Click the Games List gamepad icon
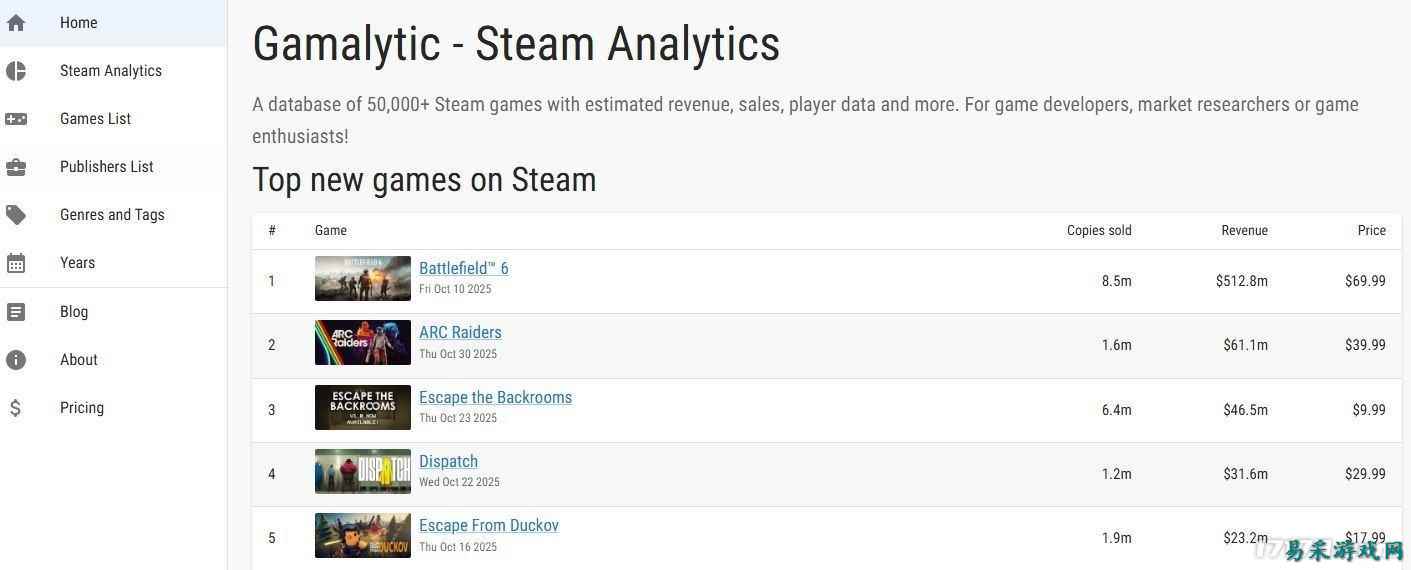 (x=16, y=119)
